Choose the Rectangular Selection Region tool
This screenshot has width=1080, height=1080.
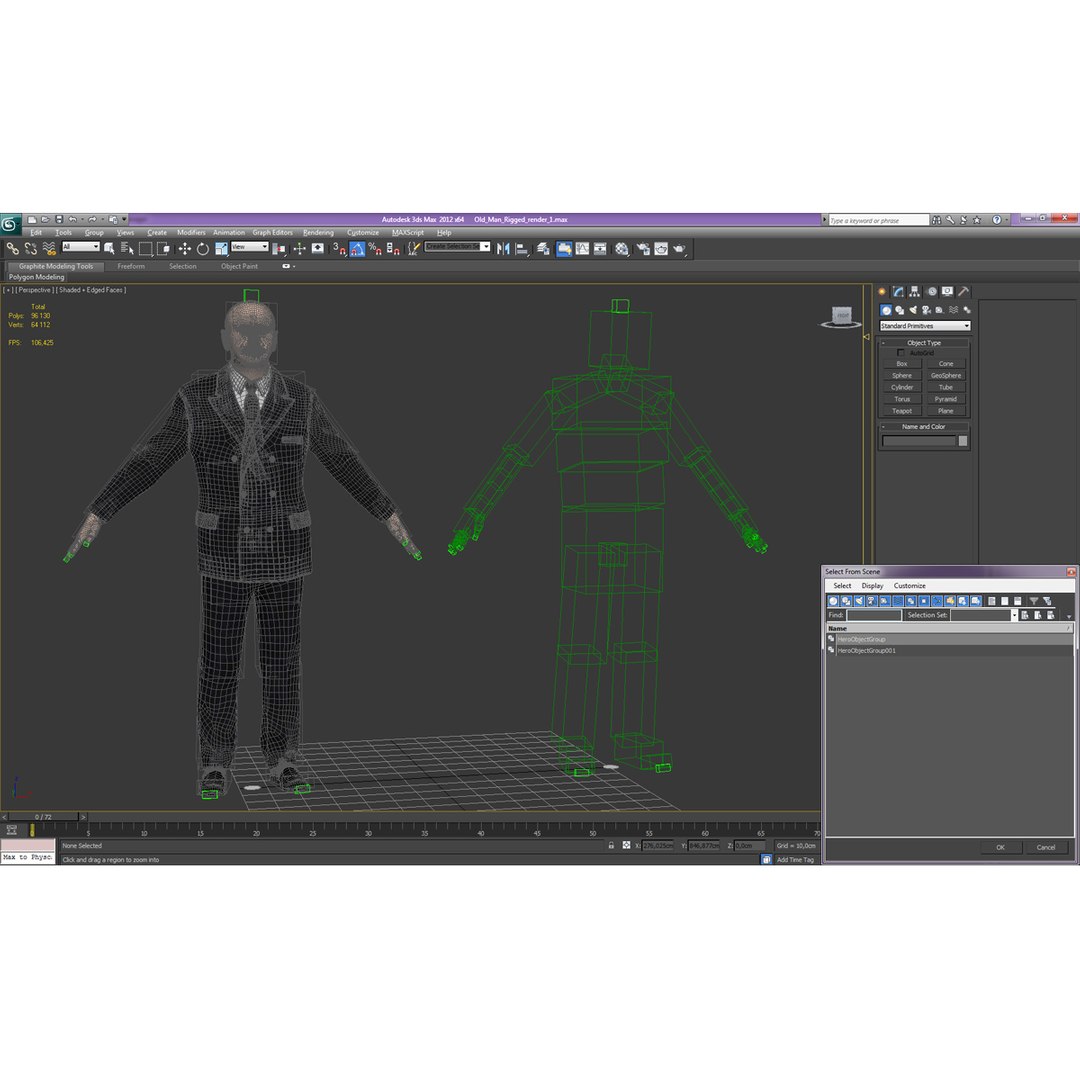145,249
